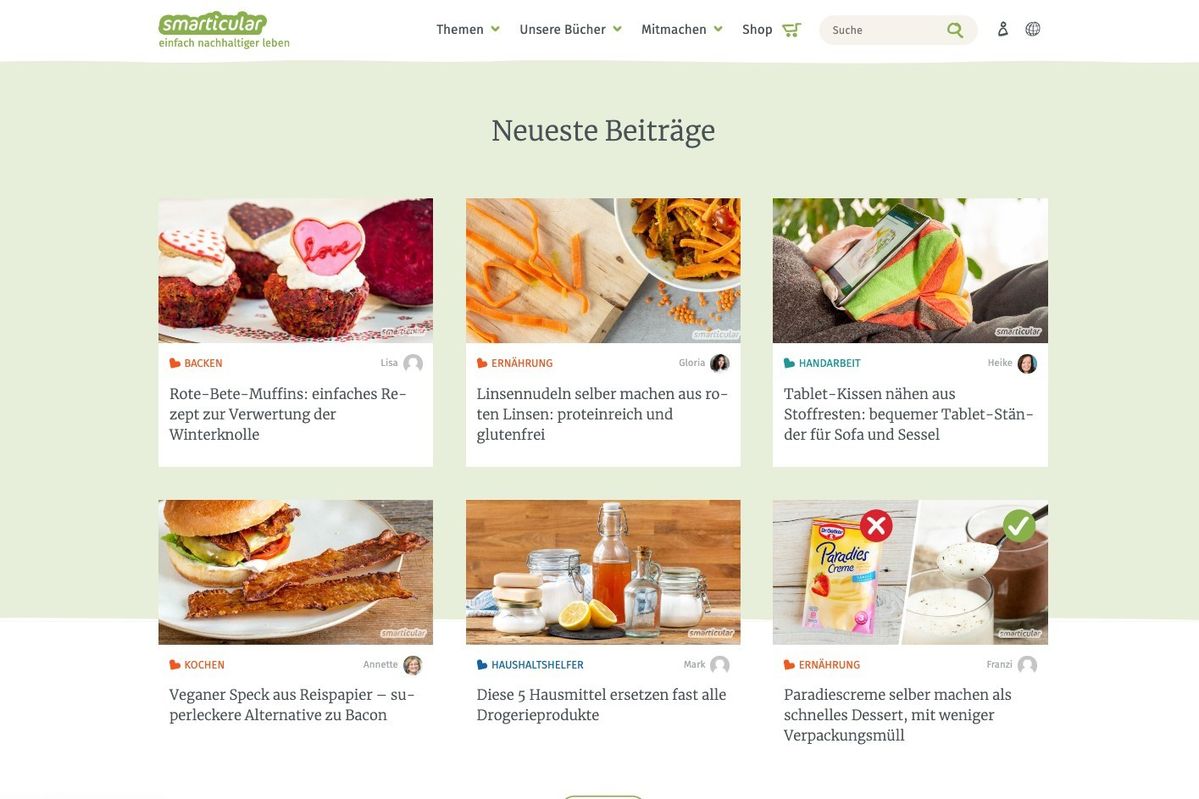Click Gloria's author avatar

[x=720, y=363]
